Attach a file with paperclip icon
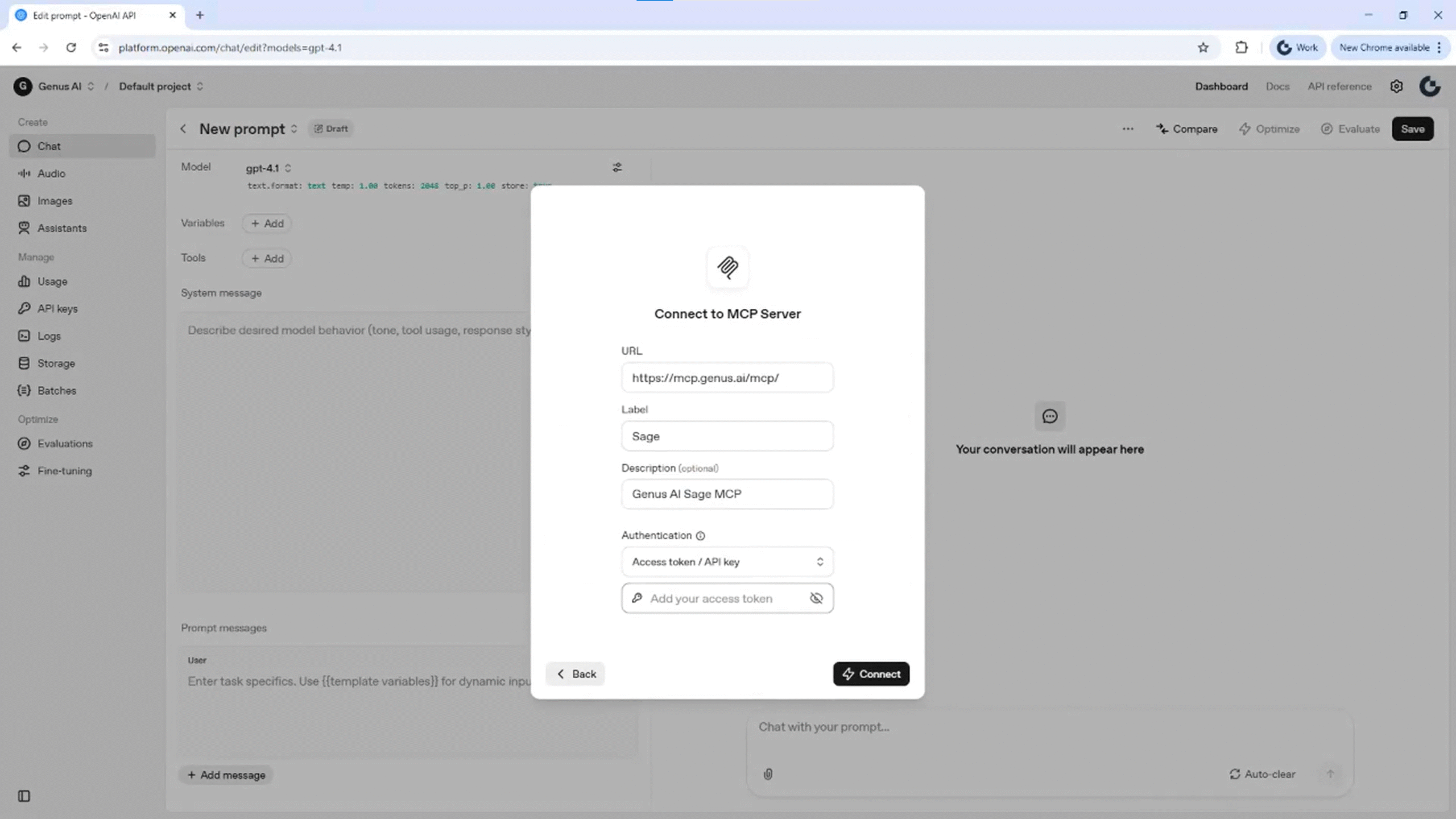 click(768, 775)
